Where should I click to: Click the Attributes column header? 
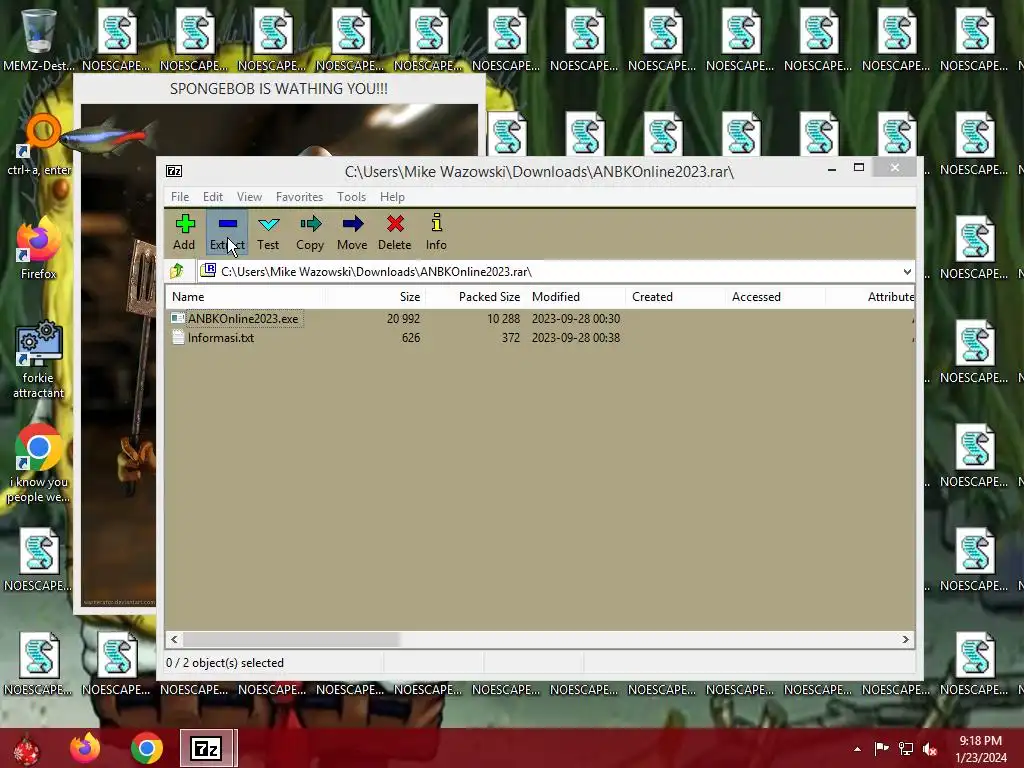click(x=870, y=296)
